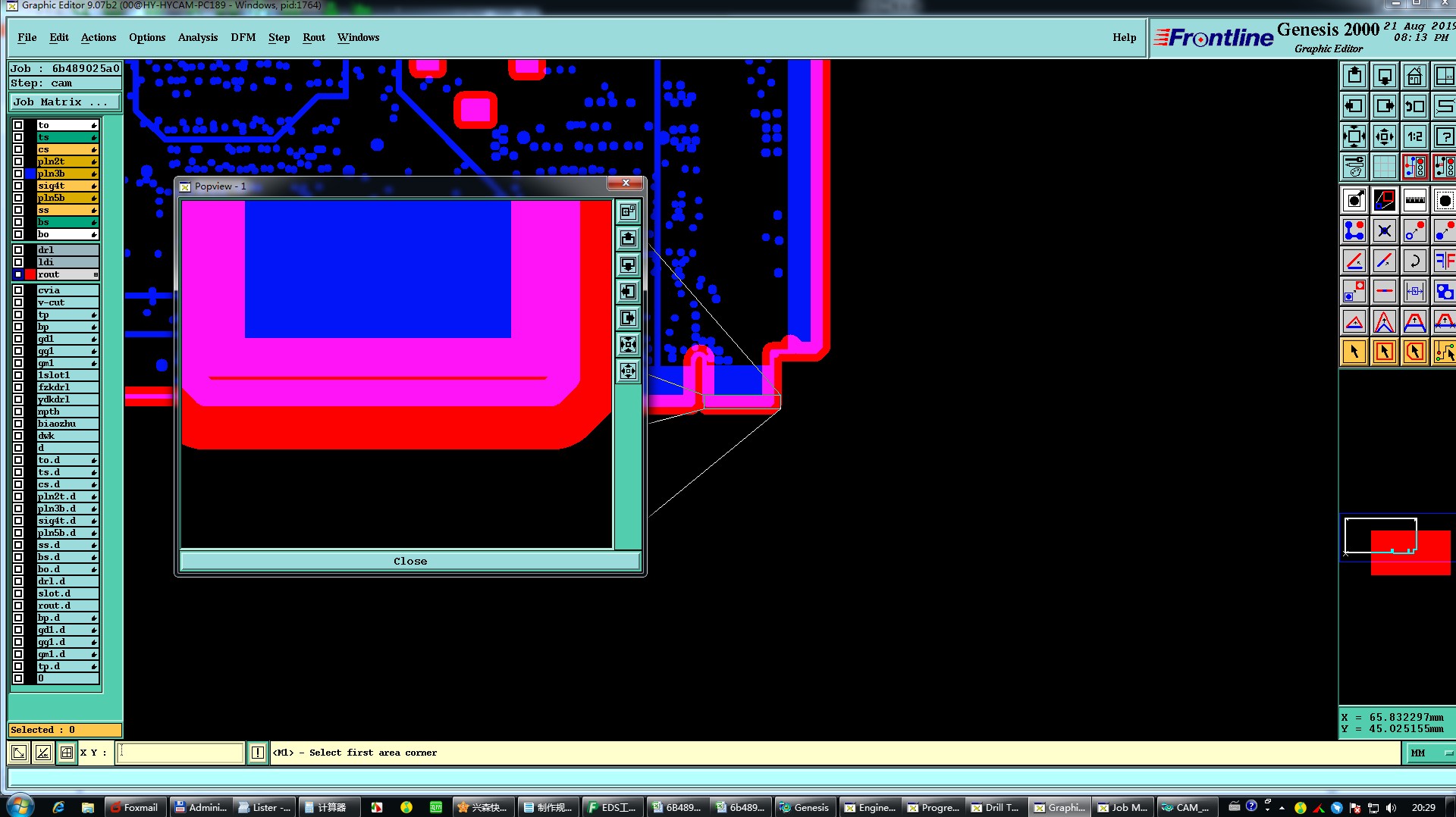Open the File menu

(x=27, y=37)
